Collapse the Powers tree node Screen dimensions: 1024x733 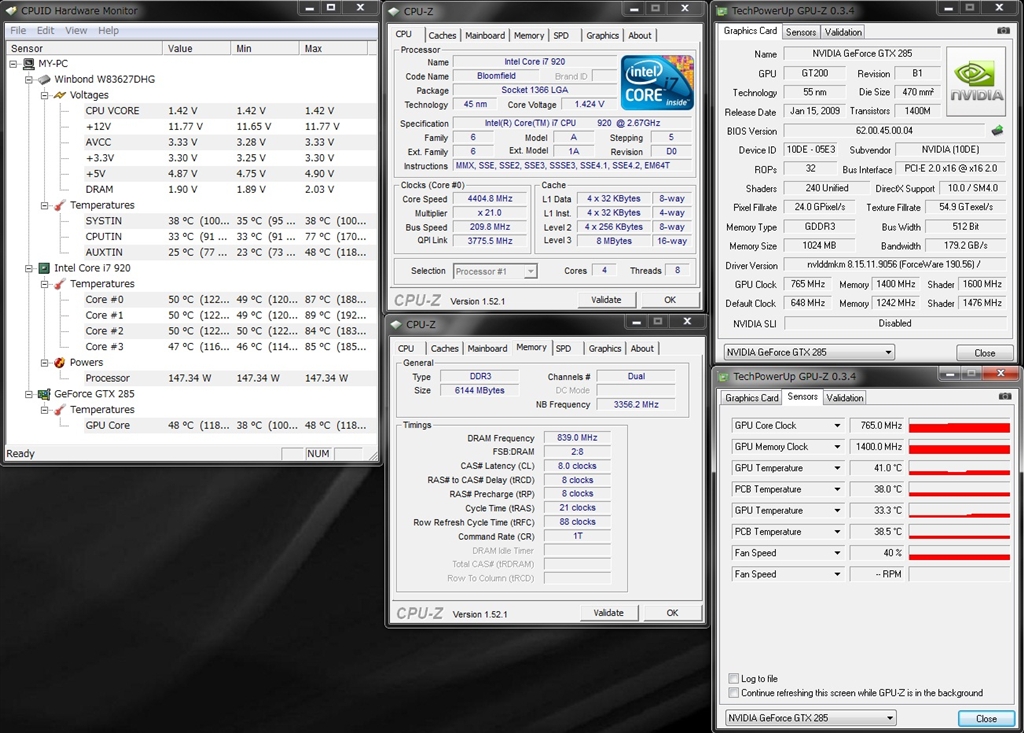44,362
